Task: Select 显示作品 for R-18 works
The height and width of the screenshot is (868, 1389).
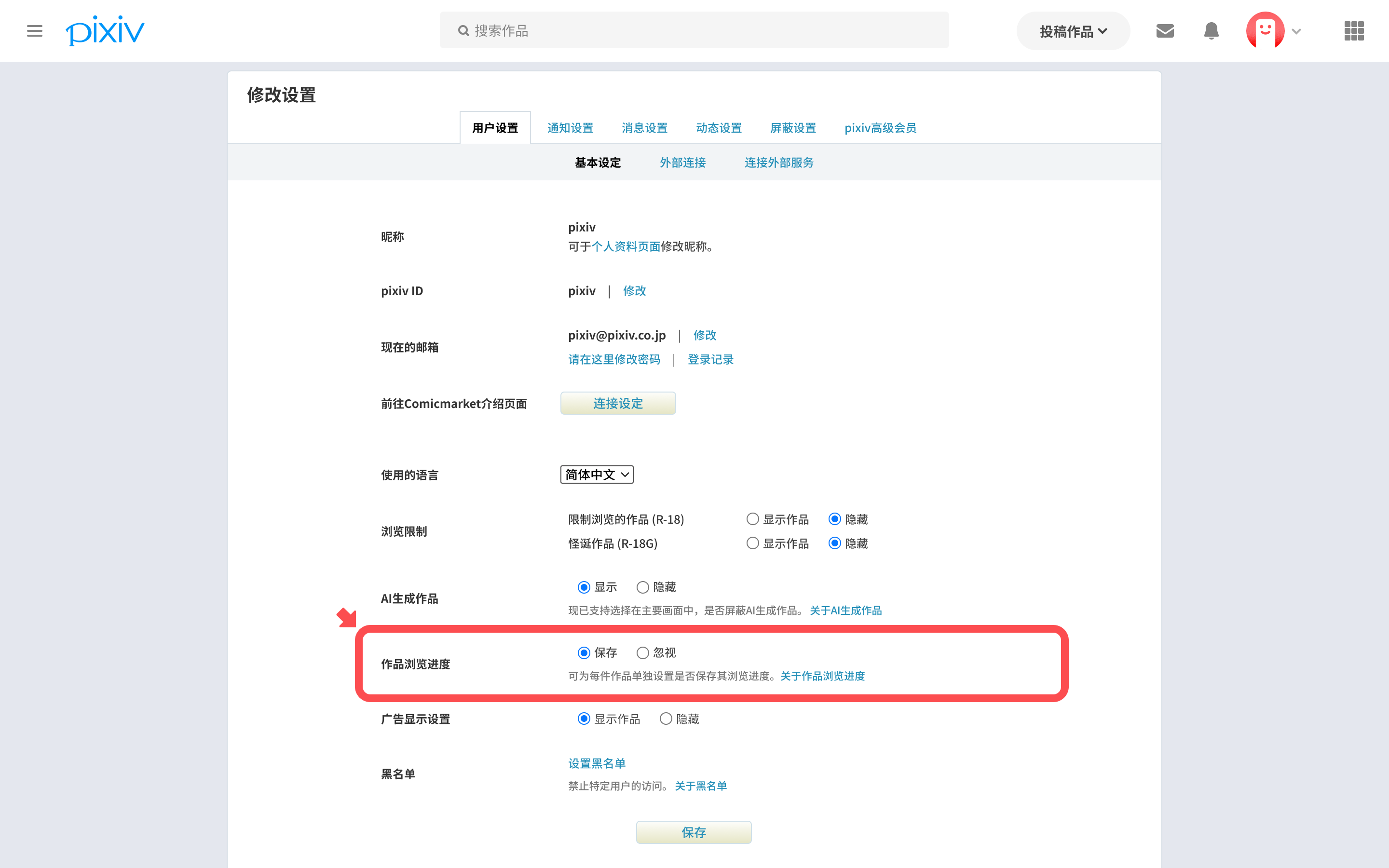Action: coord(752,519)
